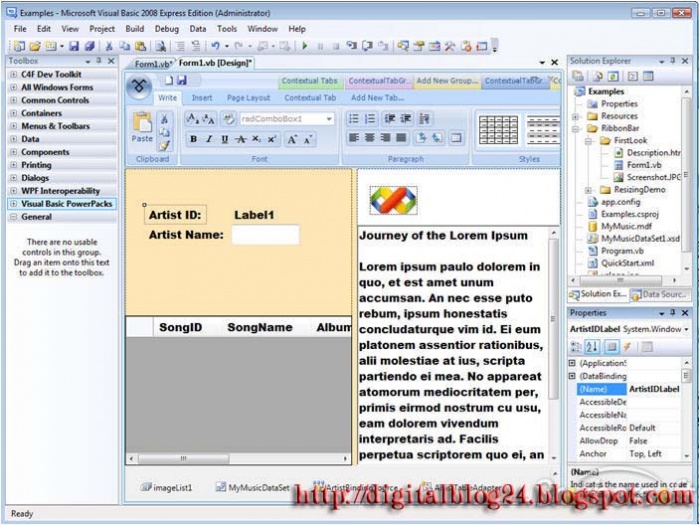The width and height of the screenshot is (700, 525).
Task: Switch to the Data Sources panel tab
Action: [x=659, y=295]
